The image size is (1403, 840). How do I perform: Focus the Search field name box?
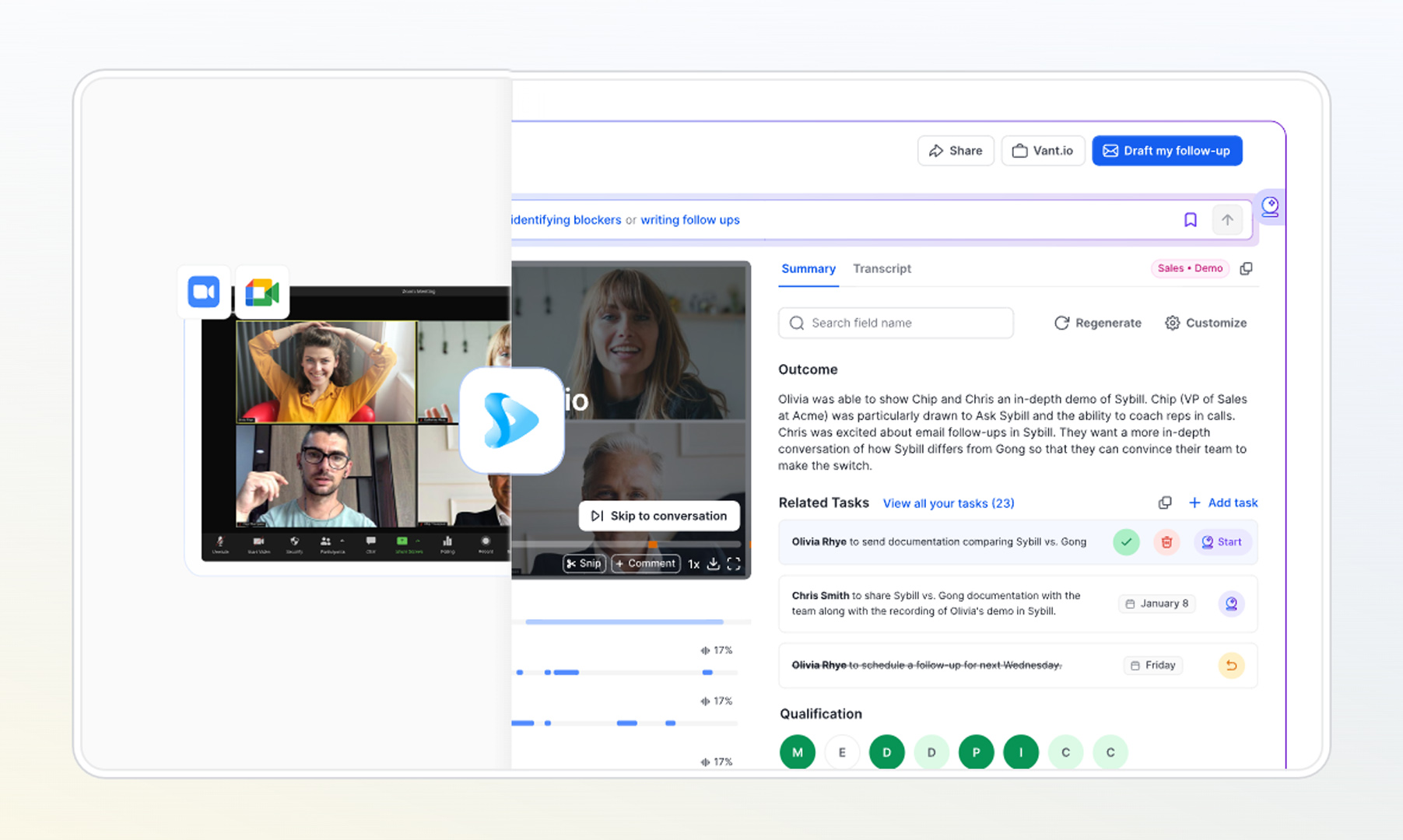click(x=896, y=323)
